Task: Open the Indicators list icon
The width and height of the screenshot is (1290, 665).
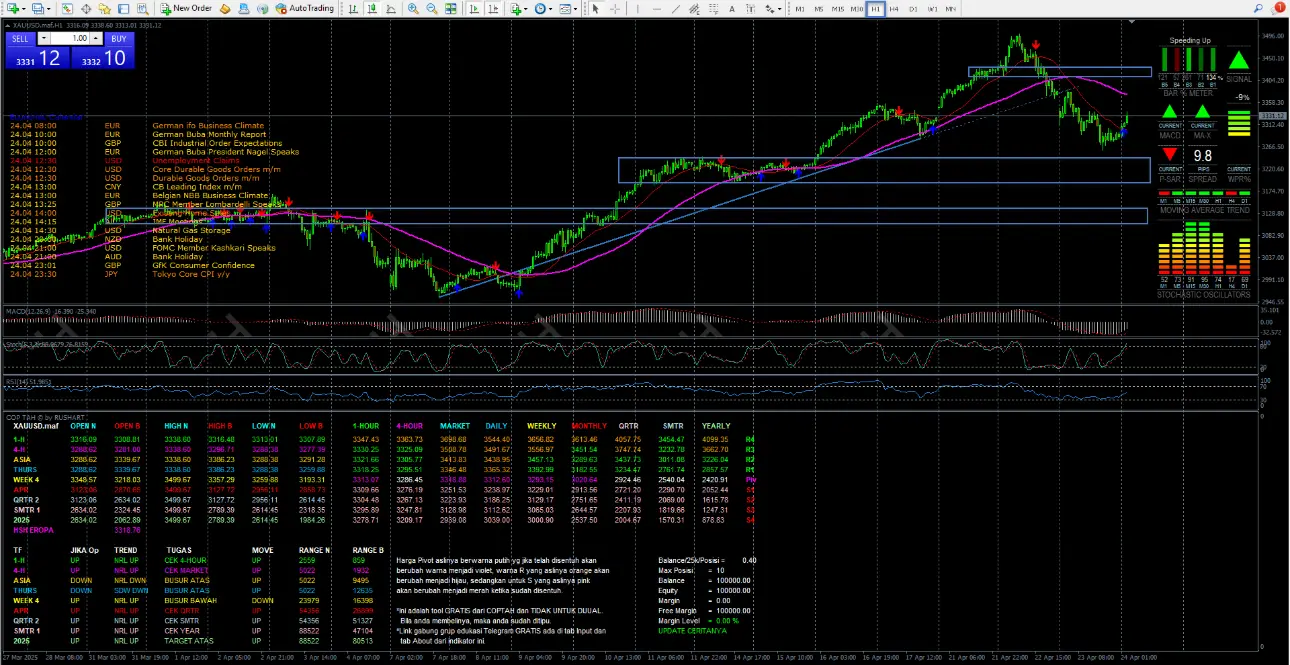Action: tap(516, 8)
